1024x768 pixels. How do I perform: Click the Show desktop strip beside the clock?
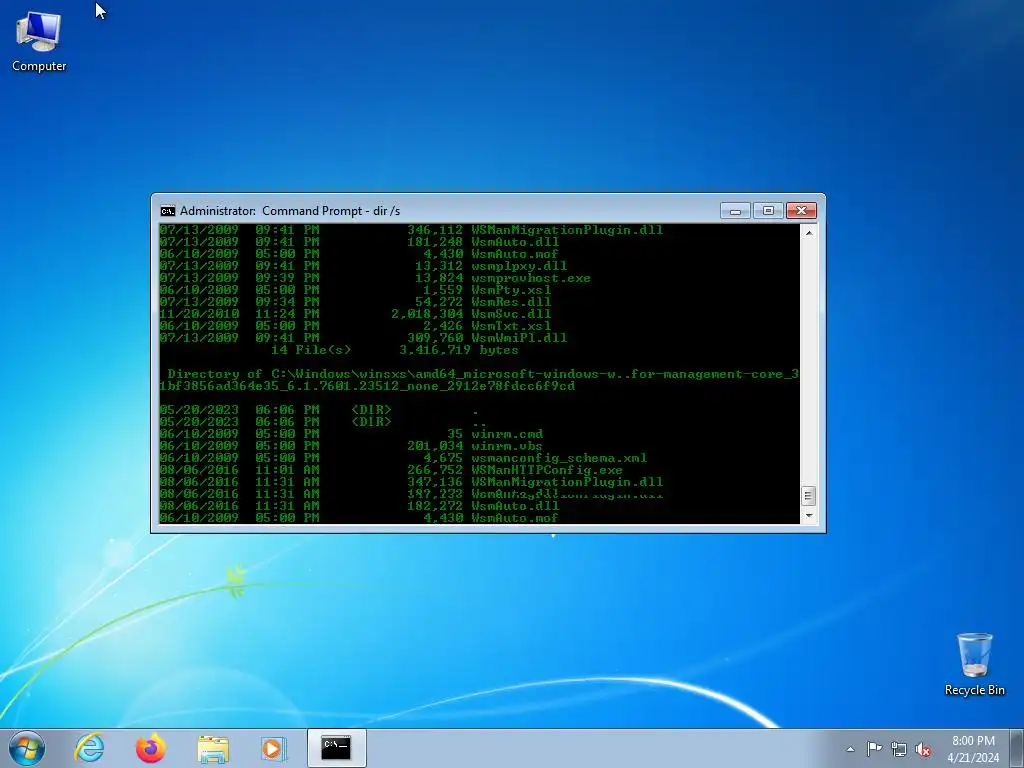coord(1019,748)
